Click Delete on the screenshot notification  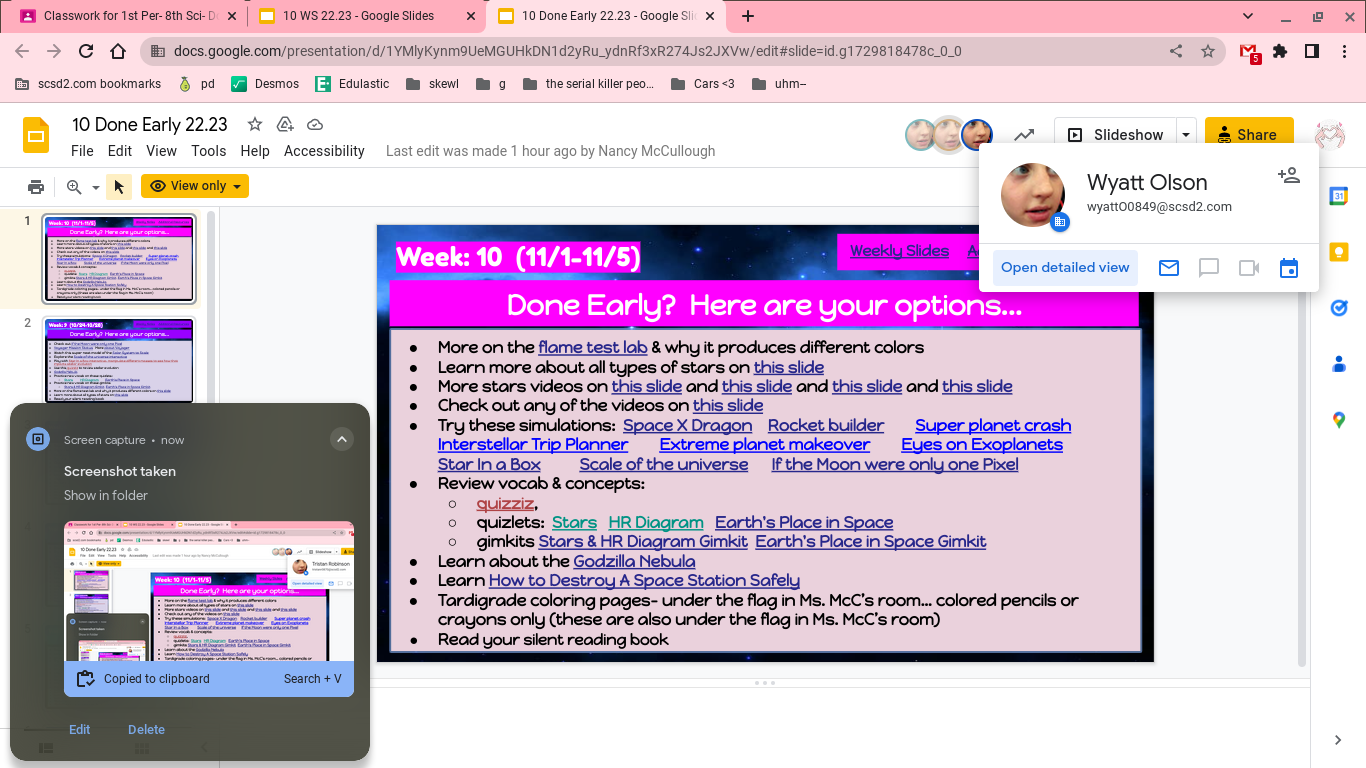tap(146, 729)
